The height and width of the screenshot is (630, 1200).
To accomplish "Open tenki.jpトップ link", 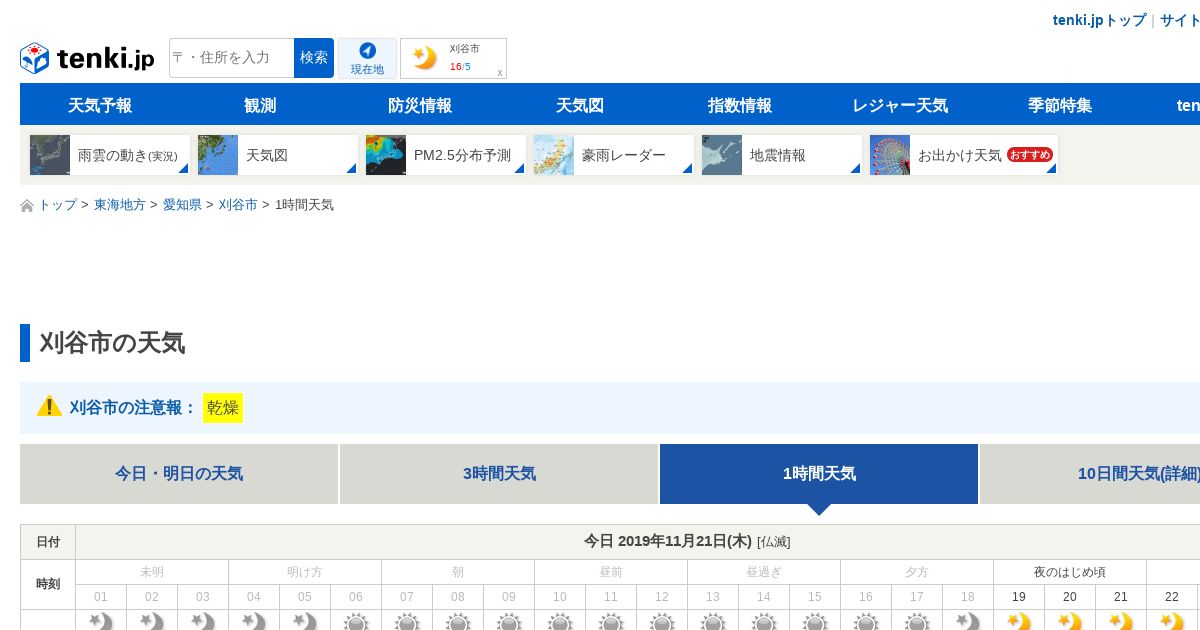I will click(1099, 20).
